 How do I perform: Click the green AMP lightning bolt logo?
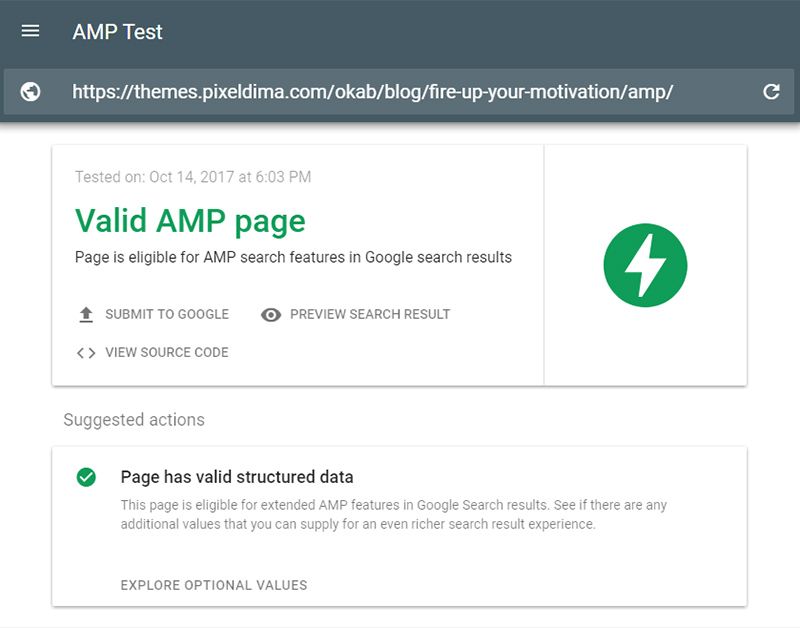point(645,265)
